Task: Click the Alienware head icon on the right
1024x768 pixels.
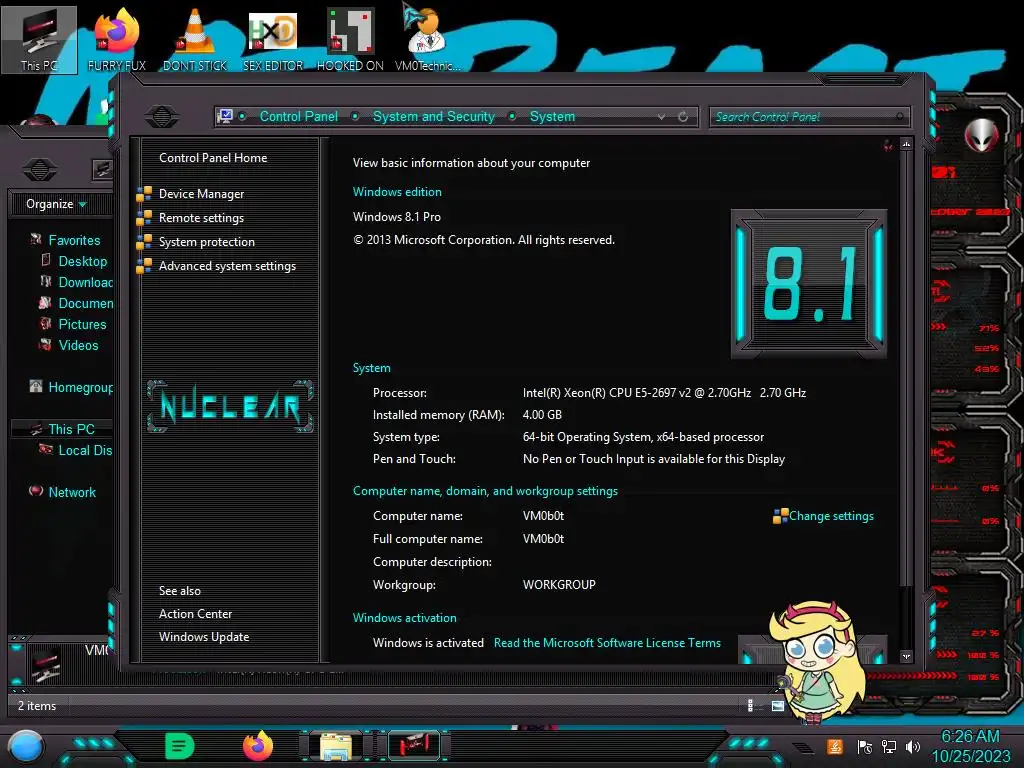Action: [x=982, y=135]
